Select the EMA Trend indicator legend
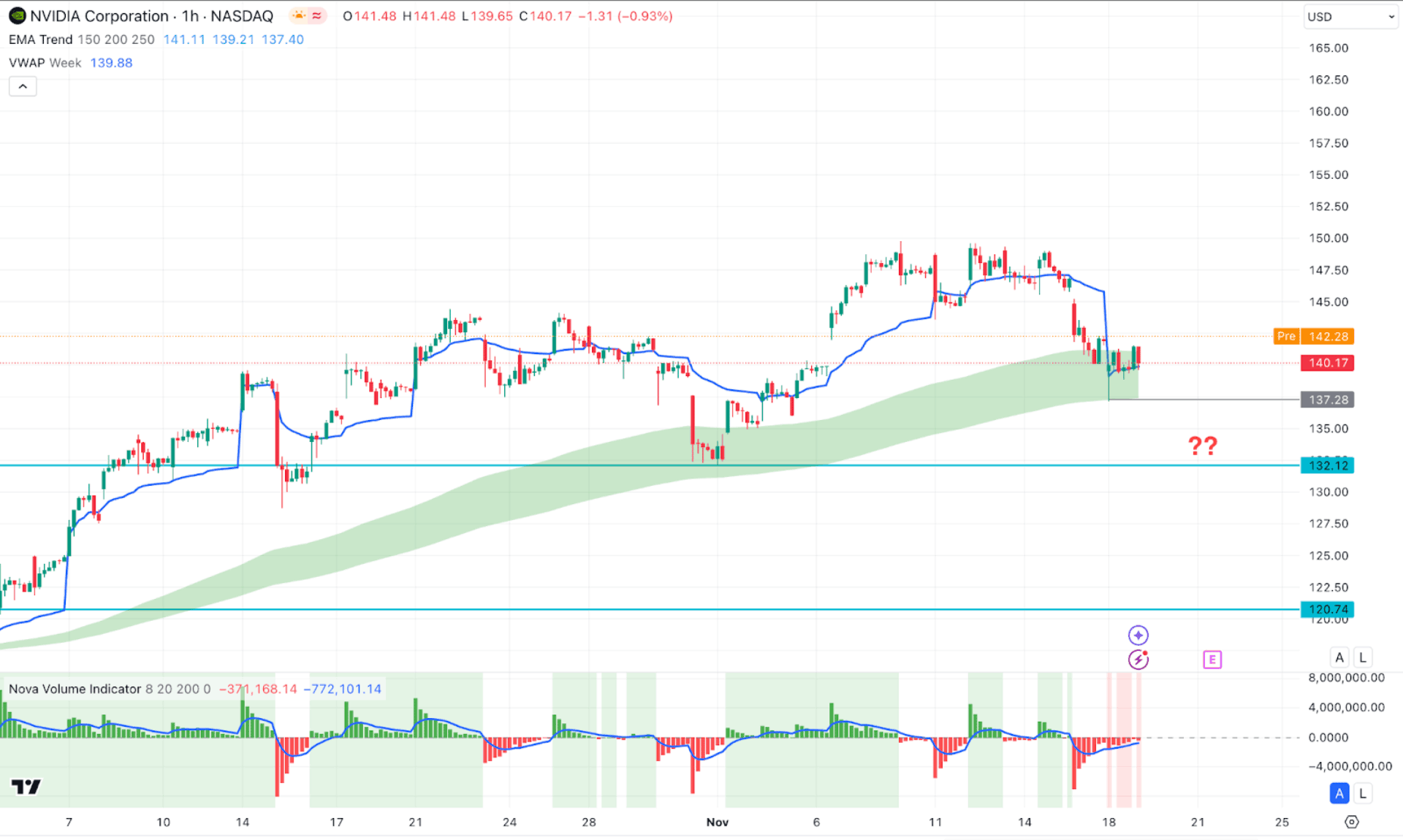1403x840 pixels. tap(41, 39)
